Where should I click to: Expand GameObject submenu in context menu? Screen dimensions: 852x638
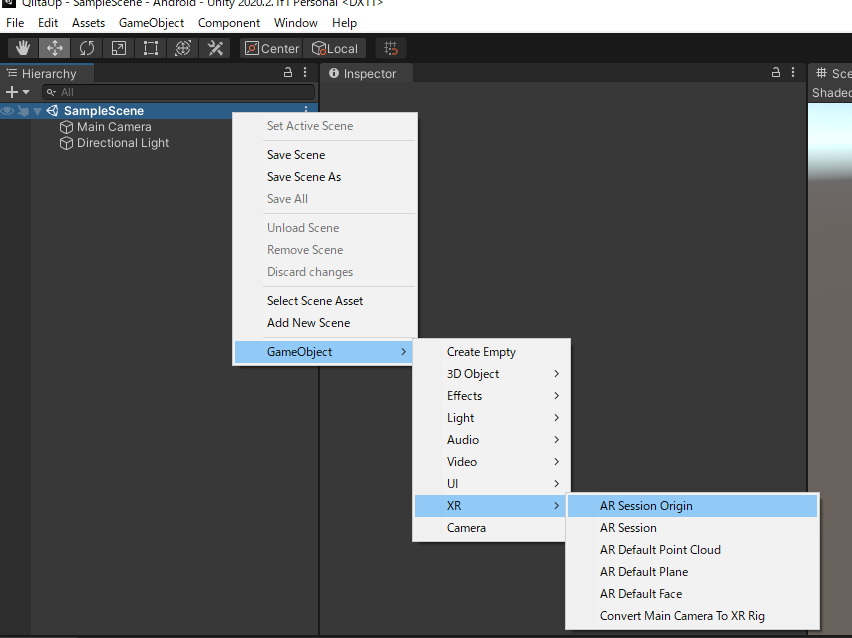click(324, 352)
